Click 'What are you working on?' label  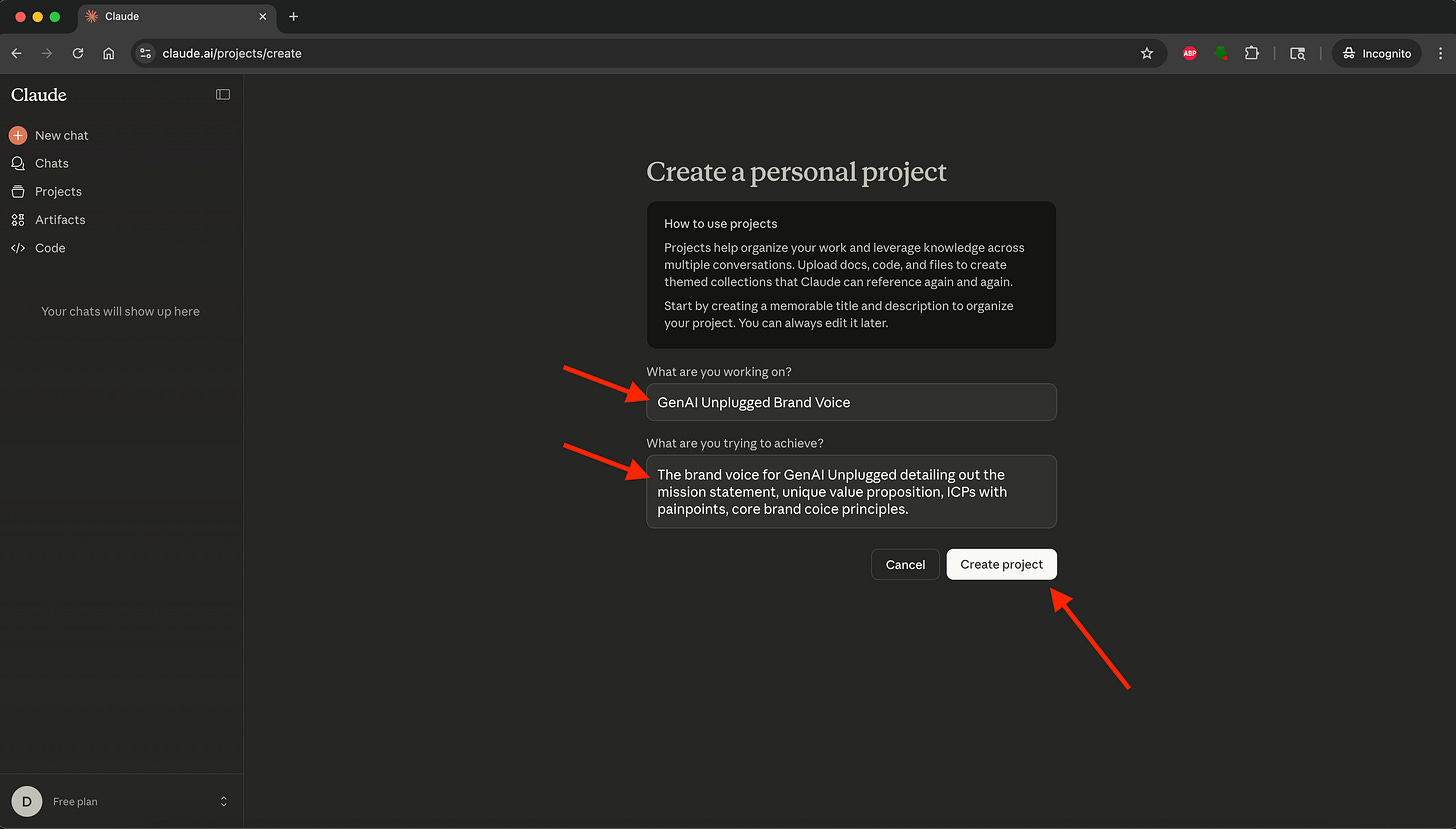tap(719, 372)
